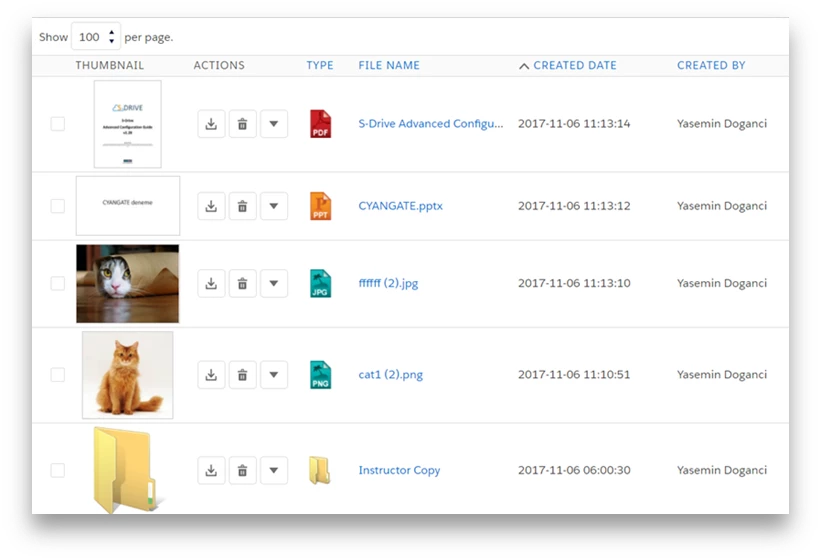Click the PDF file type icon
The image size is (821, 560).
point(320,124)
